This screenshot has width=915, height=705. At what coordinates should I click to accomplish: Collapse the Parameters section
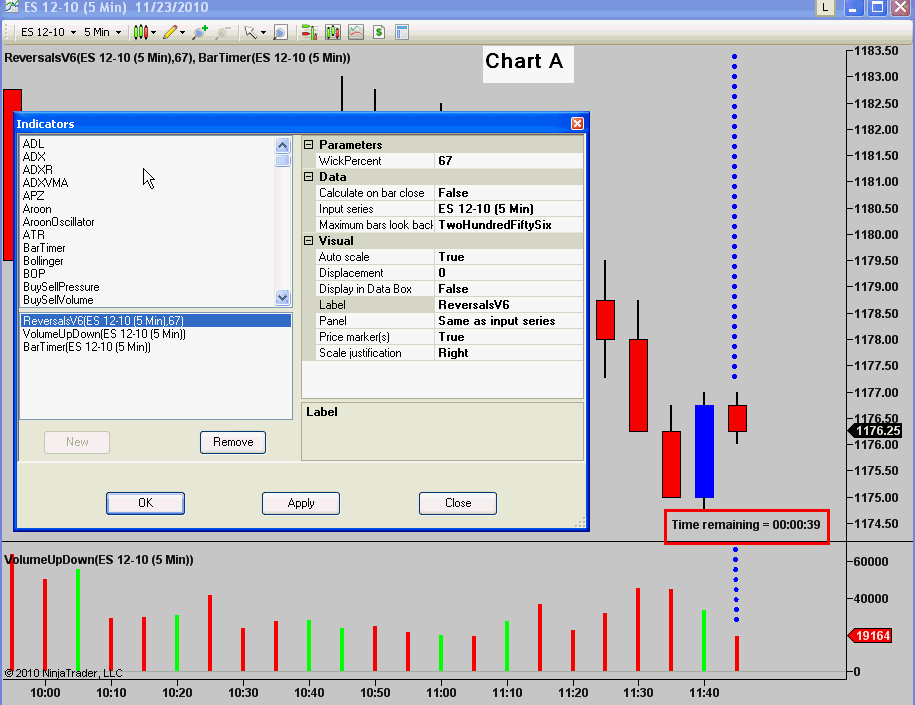(309, 145)
